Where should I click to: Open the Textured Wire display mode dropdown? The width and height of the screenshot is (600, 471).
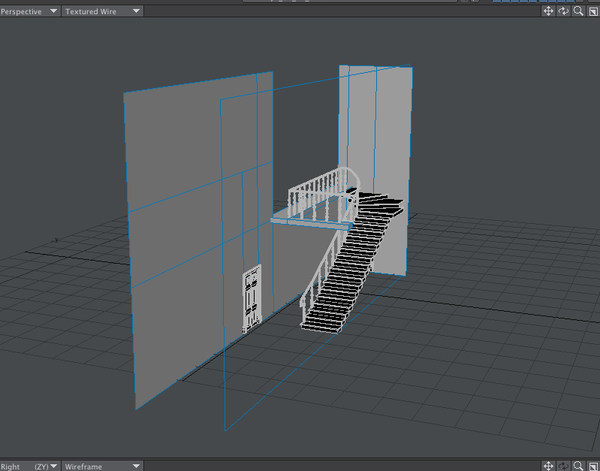point(103,11)
